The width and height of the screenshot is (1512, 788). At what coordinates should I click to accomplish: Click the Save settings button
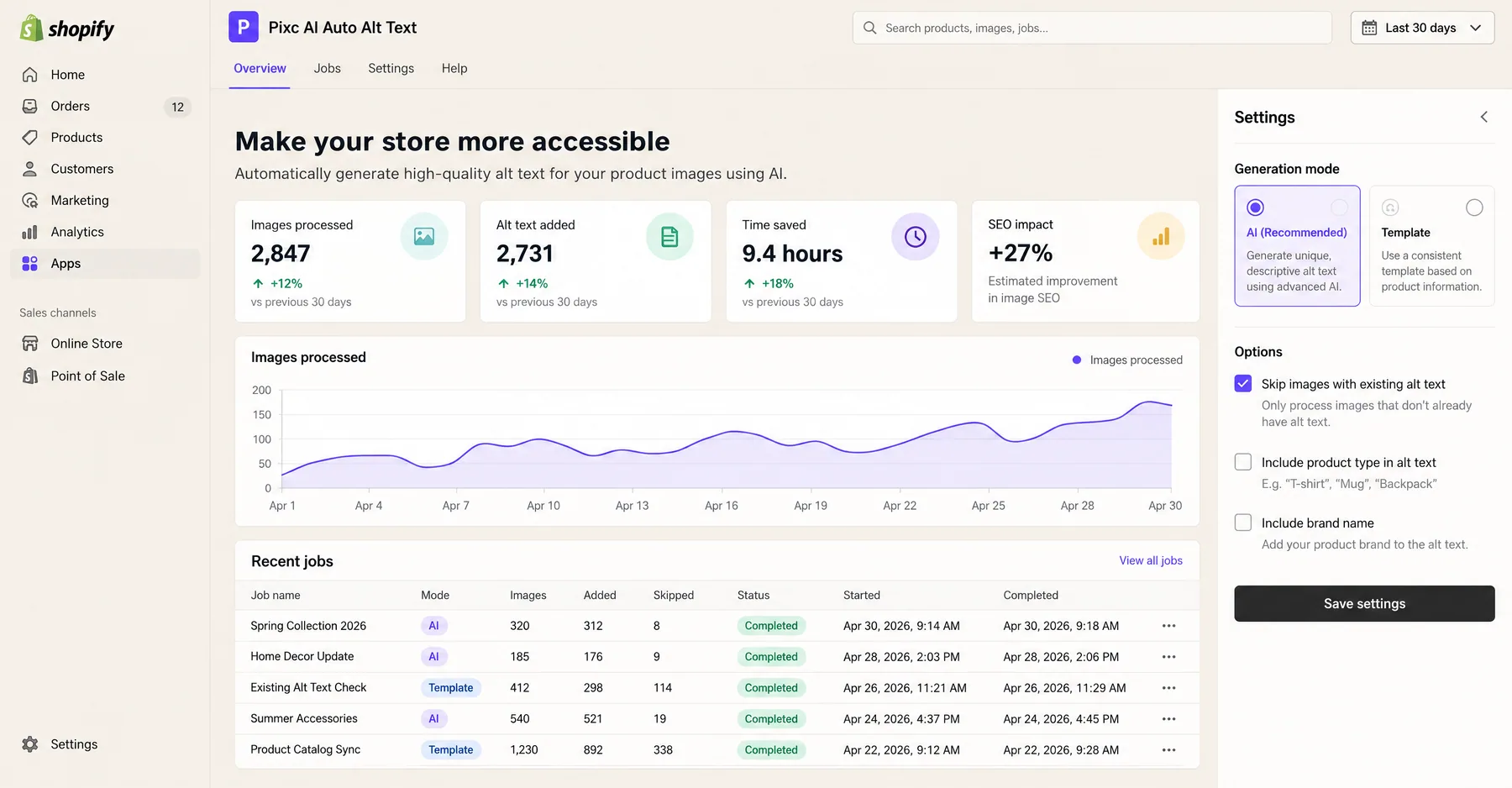(x=1364, y=603)
